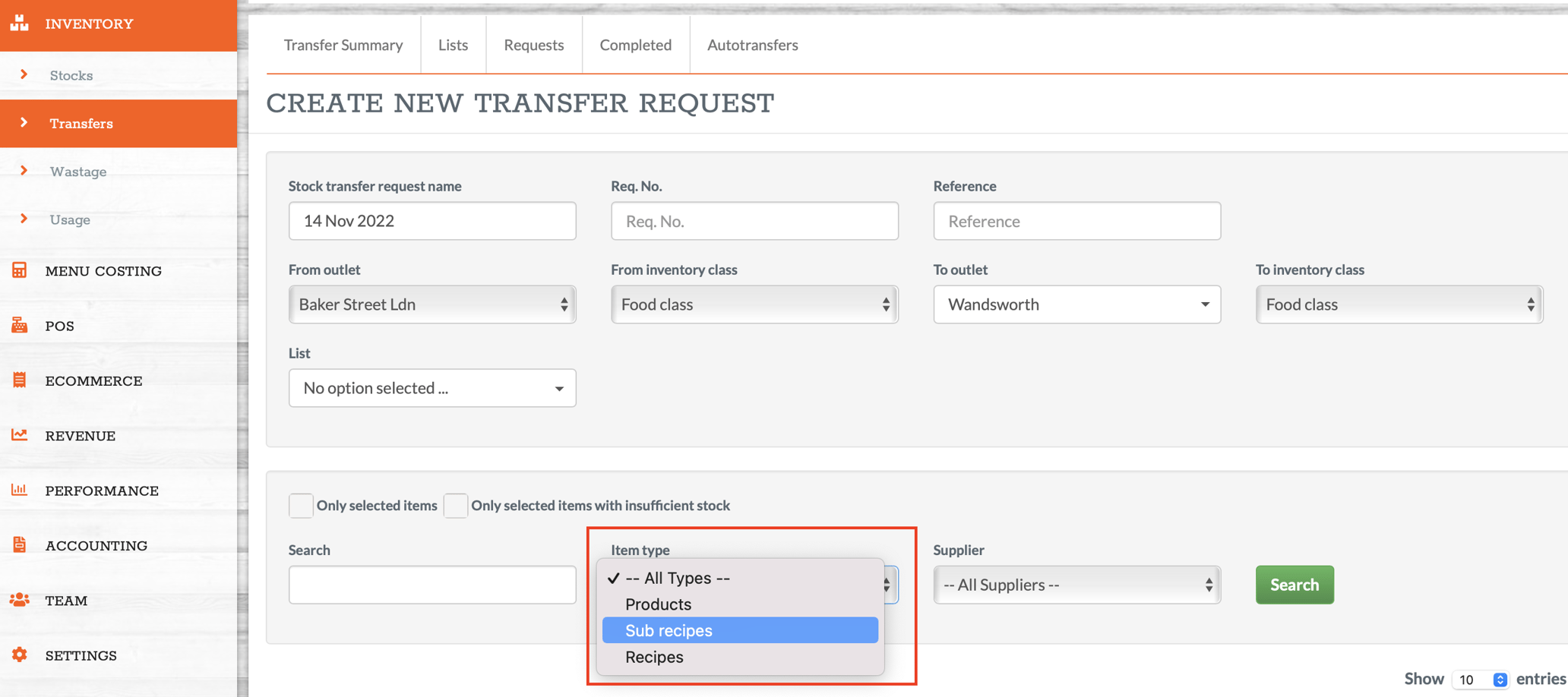Select the Team people icon
Image resolution: width=1568 pixels, height=697 pixels.
(x=20, y=599)
